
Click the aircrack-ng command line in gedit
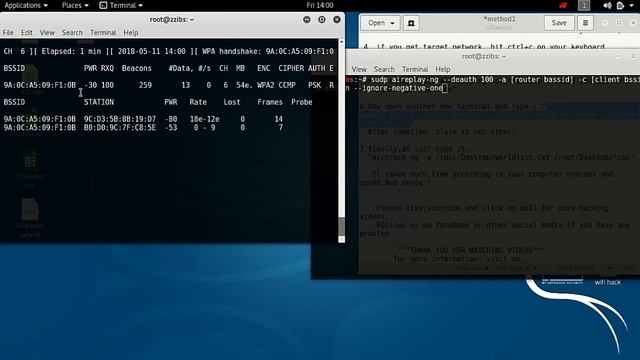pos(501,157)
